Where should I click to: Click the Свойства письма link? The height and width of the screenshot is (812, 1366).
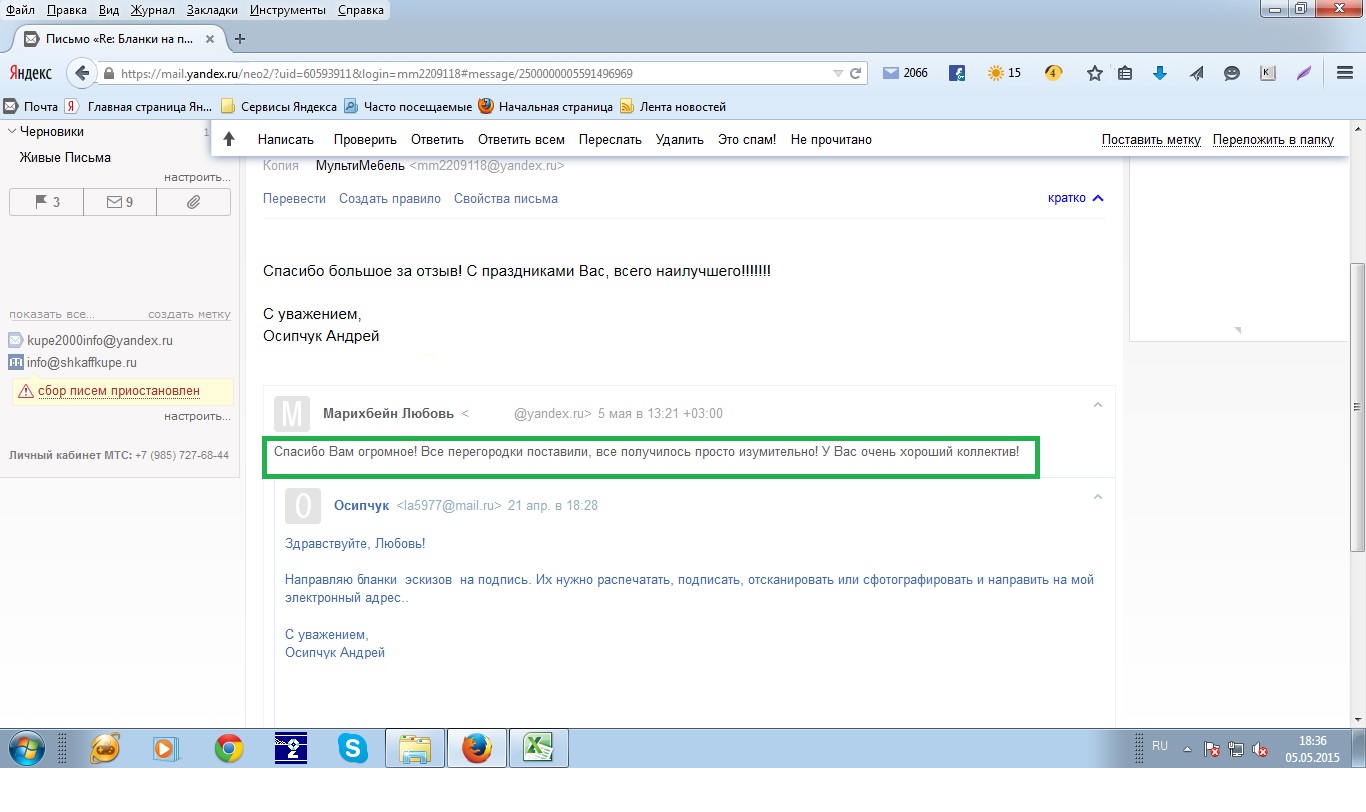click(505, 198)
